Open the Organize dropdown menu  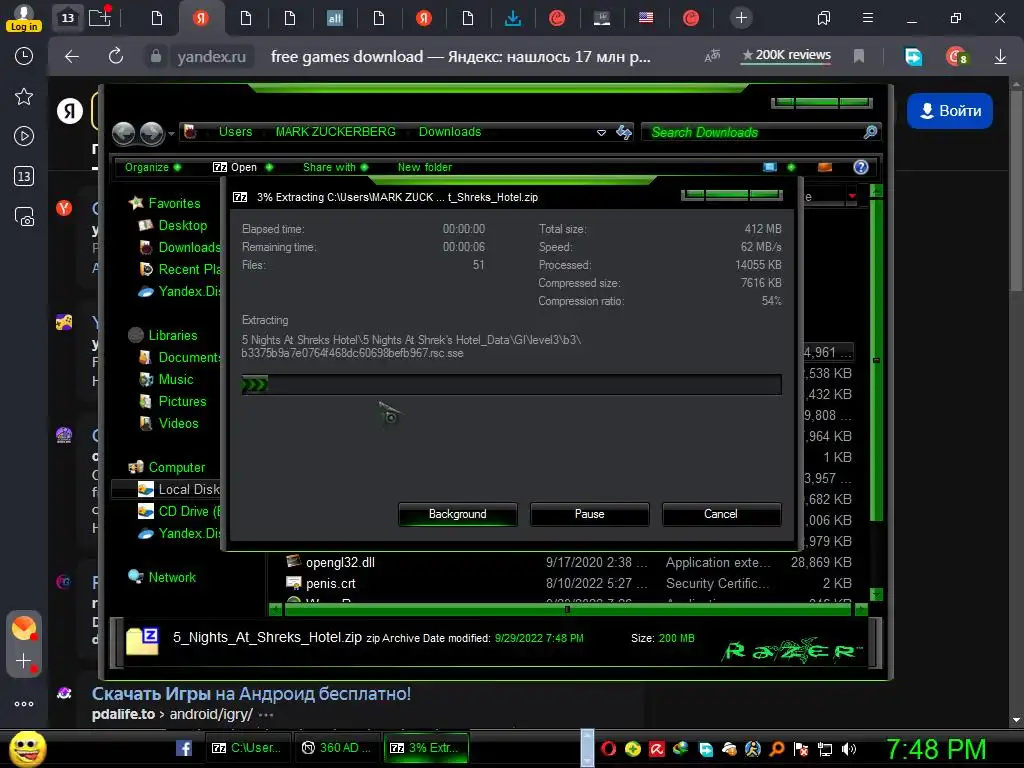153,167
